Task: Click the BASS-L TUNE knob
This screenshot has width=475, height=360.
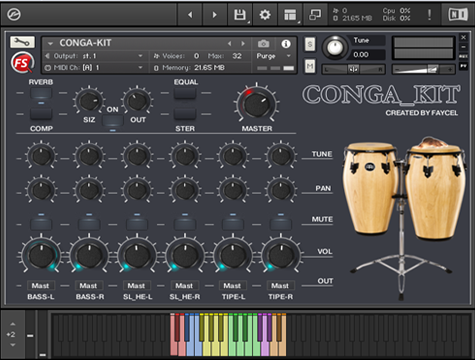Action: pyautogui.click(x=41, y=156)
